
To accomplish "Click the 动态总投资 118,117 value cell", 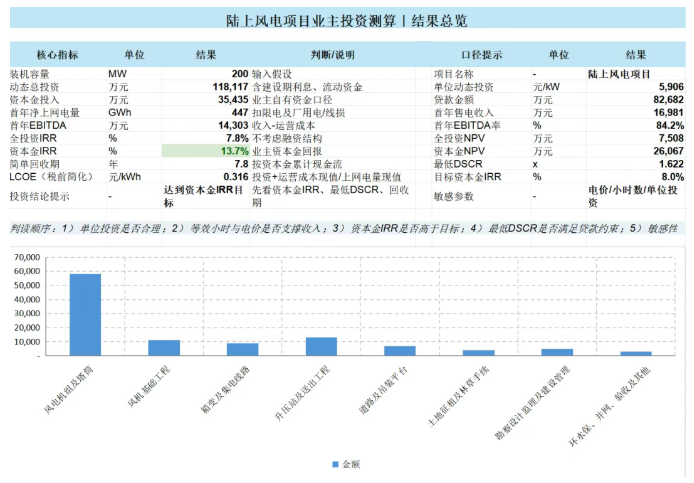I will [206, 87].
